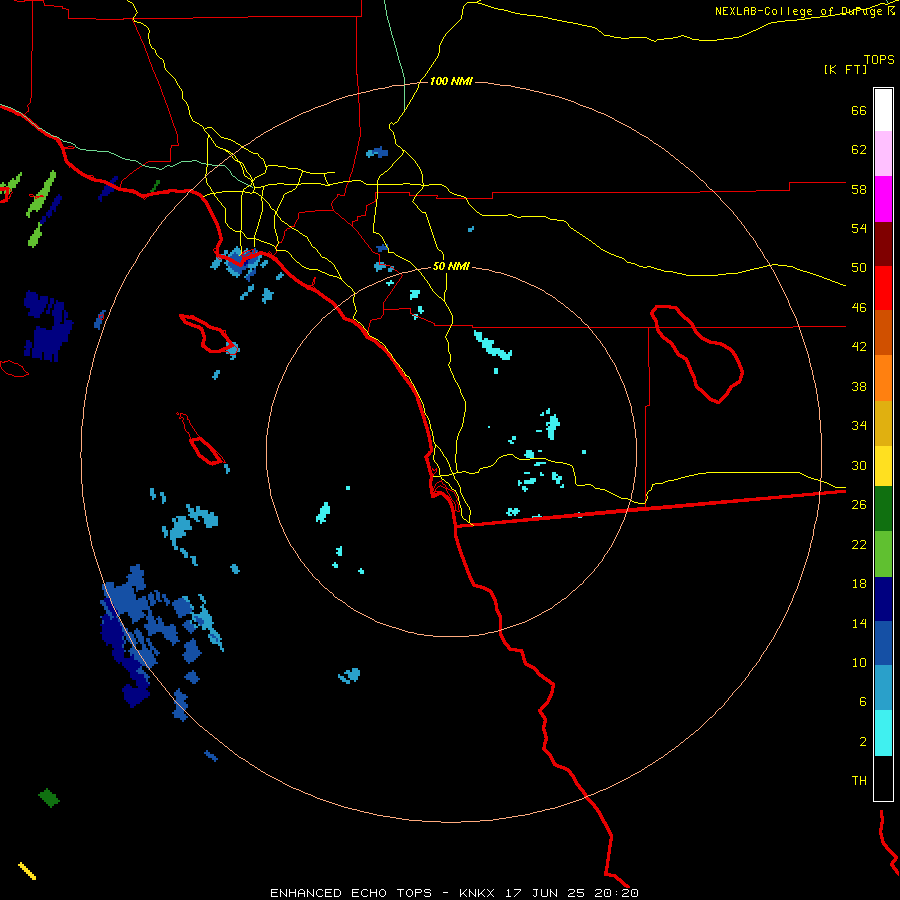
Task: Click the '54' legend value
Action: tap(859, 228)
